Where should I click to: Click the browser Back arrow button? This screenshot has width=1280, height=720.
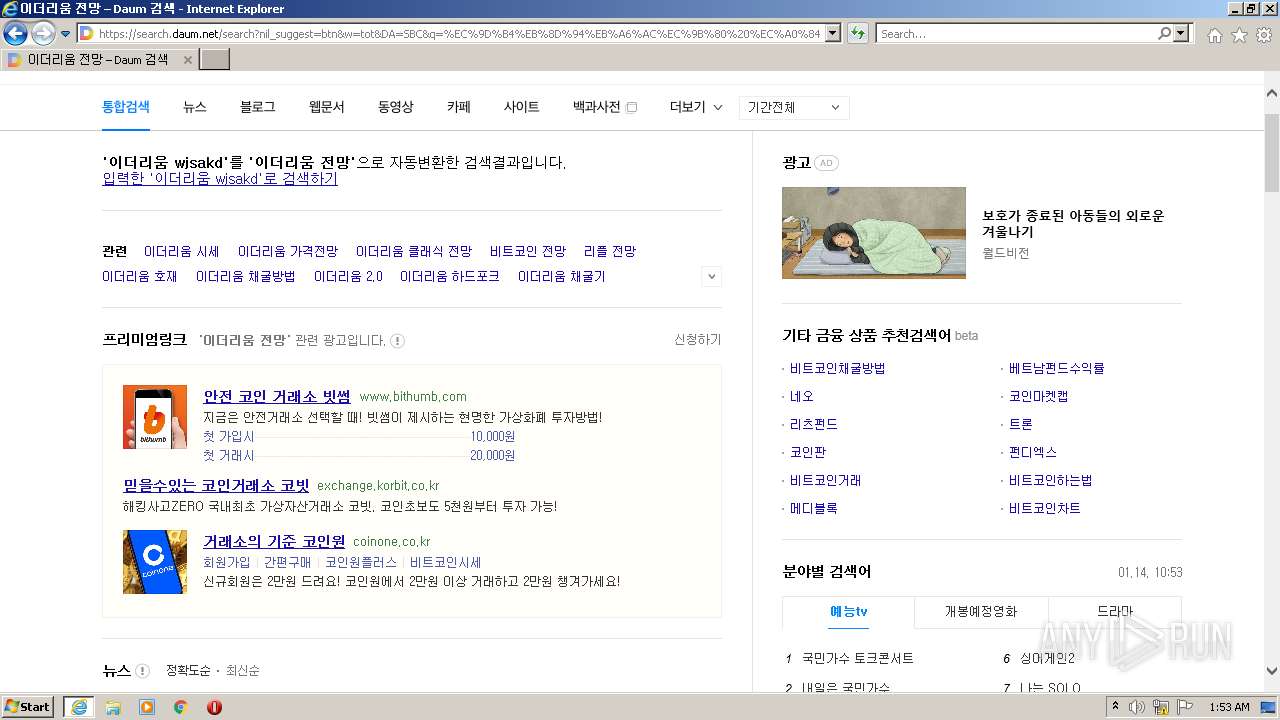(15, 33)
